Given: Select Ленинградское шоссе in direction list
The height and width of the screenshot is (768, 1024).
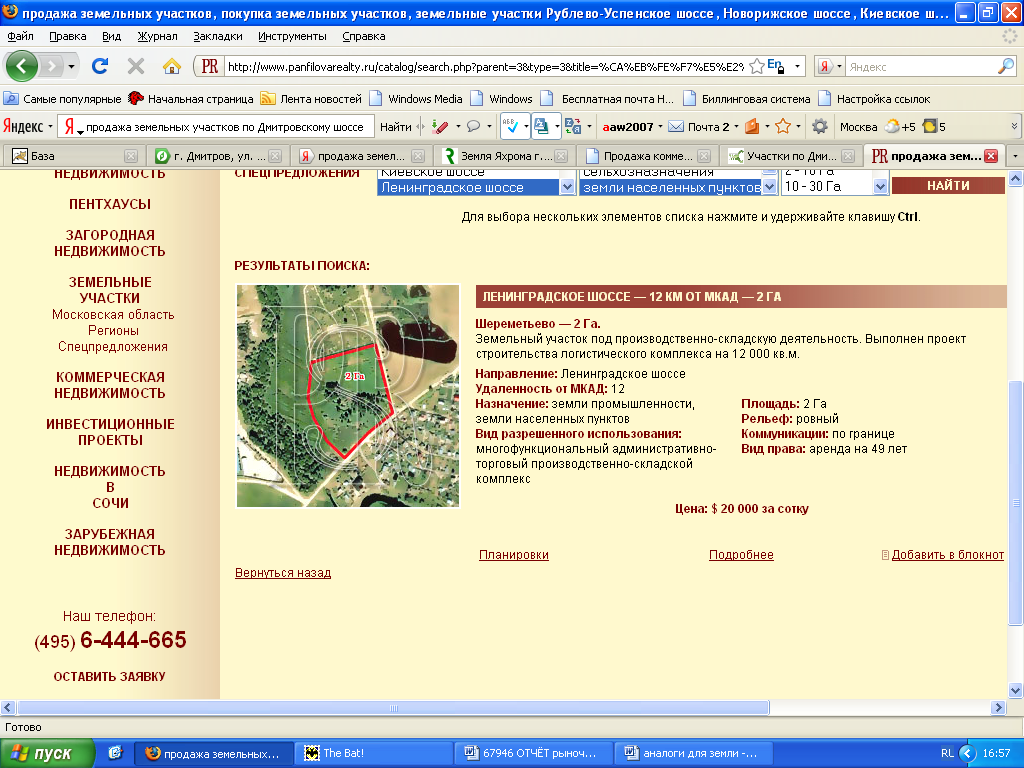Looking at the screenshot, I should pos(468,187).
